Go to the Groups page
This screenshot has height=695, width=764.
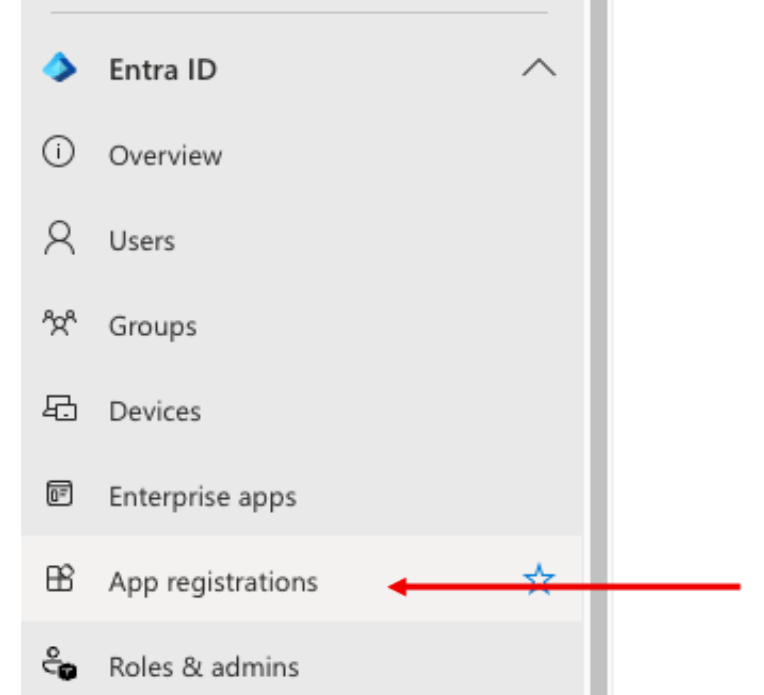pos(153,327)
